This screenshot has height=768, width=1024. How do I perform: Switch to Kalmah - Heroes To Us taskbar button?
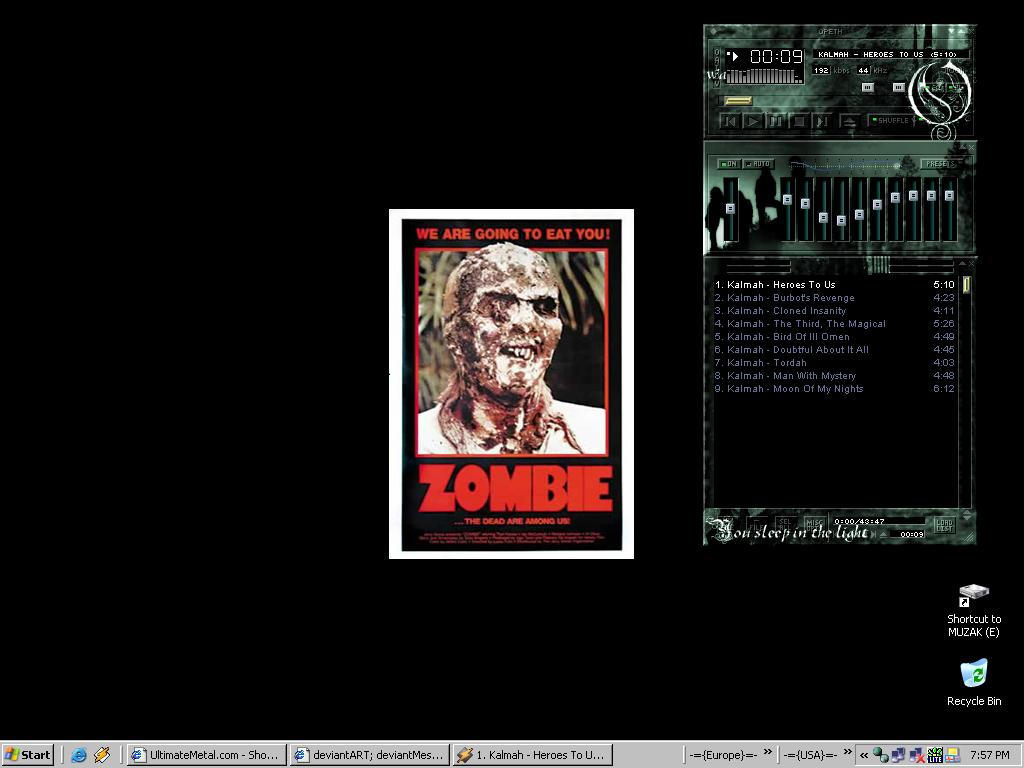(532, 755)
